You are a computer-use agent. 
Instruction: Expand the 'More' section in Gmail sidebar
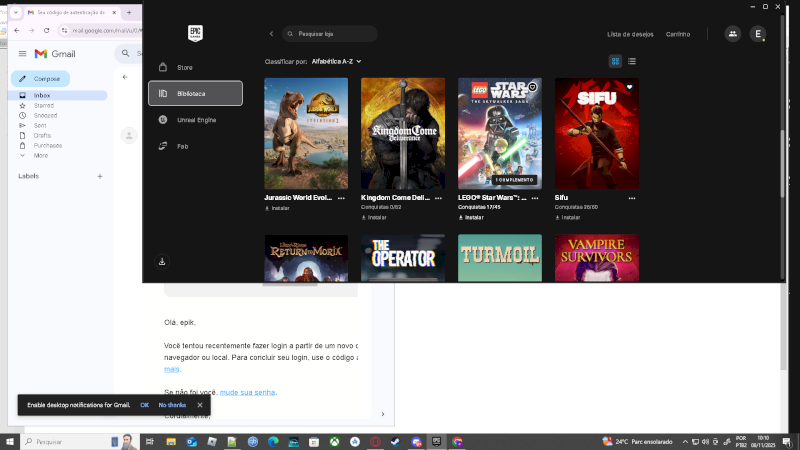click(x=40, y=155)
